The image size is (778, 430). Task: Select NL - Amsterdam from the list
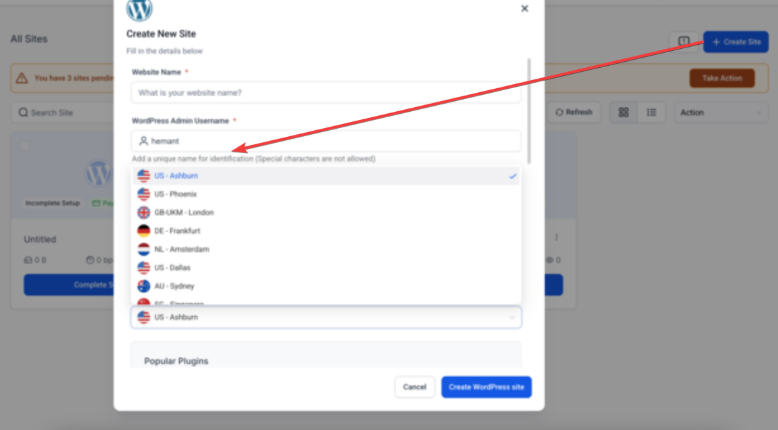[326, 249]
